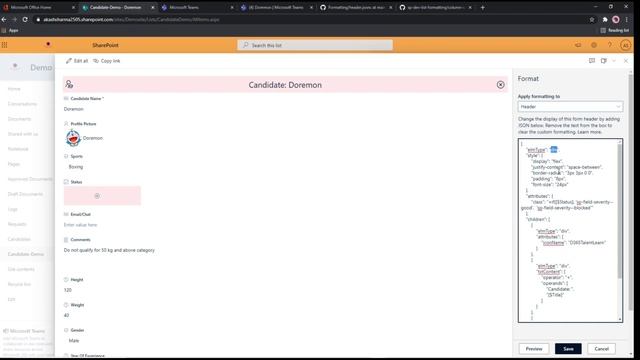Viewport: 640px width, 360px height.
Task: Open Site contents in the left navigation
Action: (21, 269)
